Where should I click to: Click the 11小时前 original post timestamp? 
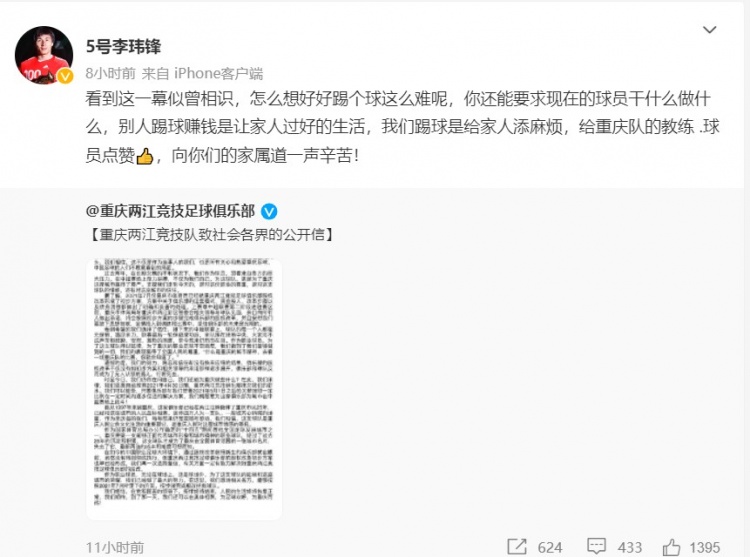pos(115,547)
